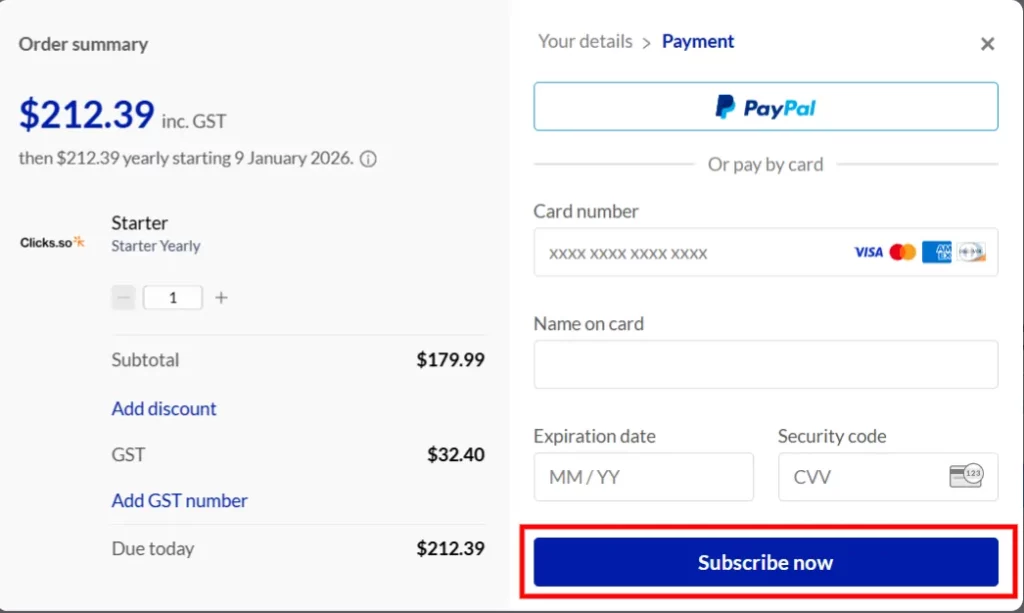Click the MM/YY expiration date field

[x=643, y=477]
